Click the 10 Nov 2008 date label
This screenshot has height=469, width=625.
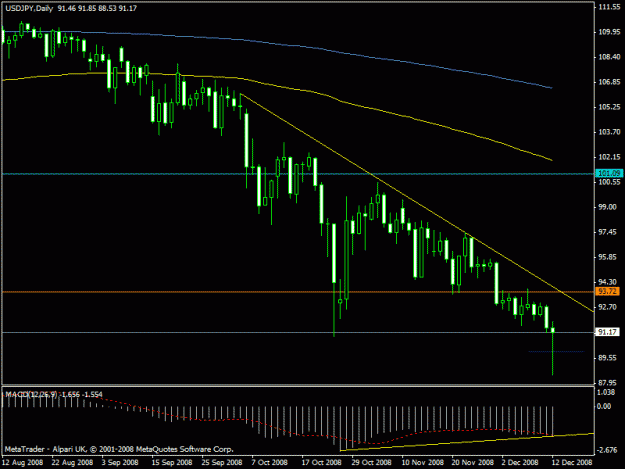[423, 463]
